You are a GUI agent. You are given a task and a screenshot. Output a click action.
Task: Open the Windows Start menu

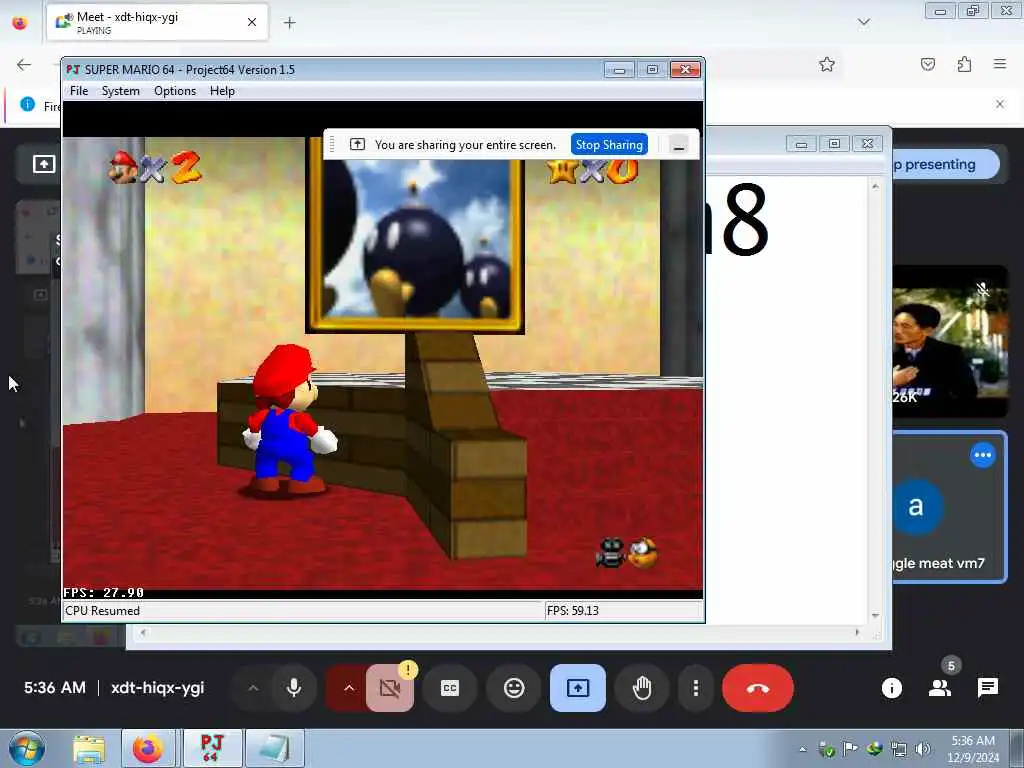coord(27,749)
